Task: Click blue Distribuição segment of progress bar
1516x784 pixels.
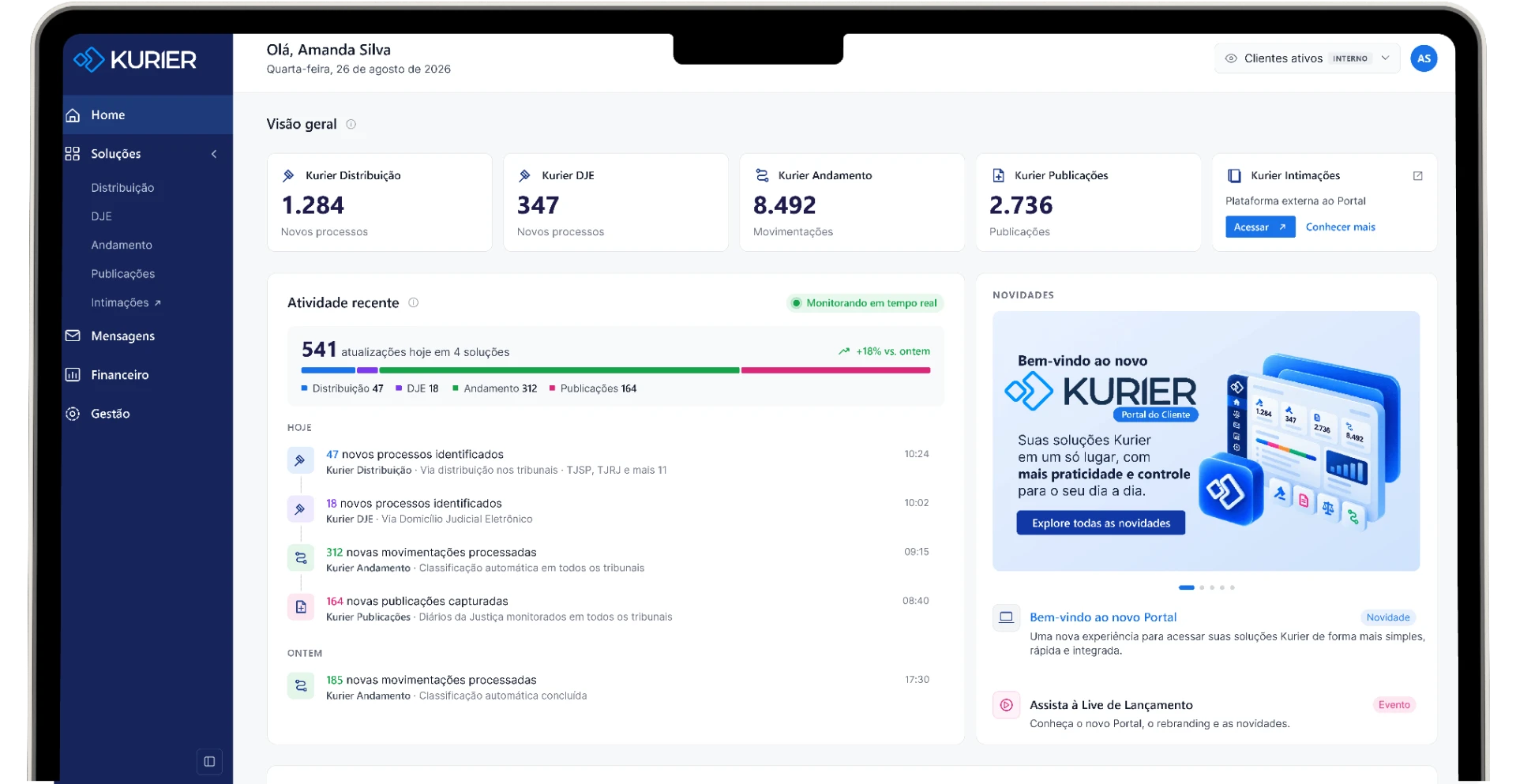Action: (x=328, y=370)
